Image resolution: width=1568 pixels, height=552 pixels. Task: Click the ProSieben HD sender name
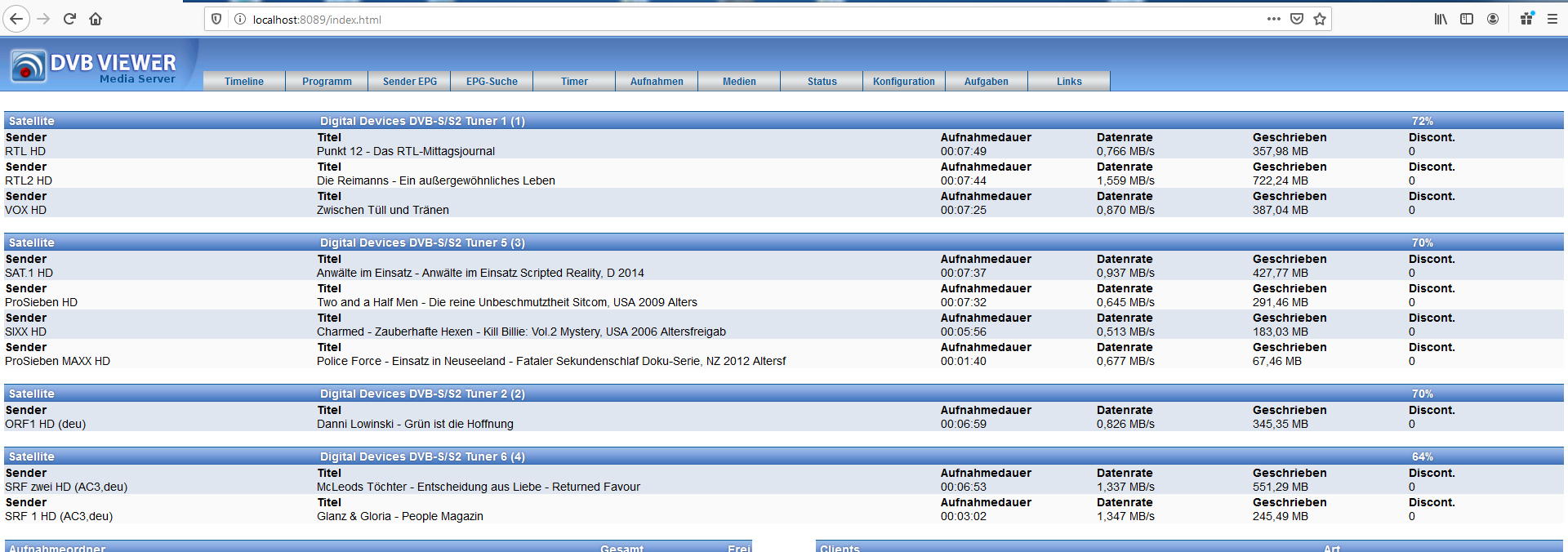tap(41, 302)
